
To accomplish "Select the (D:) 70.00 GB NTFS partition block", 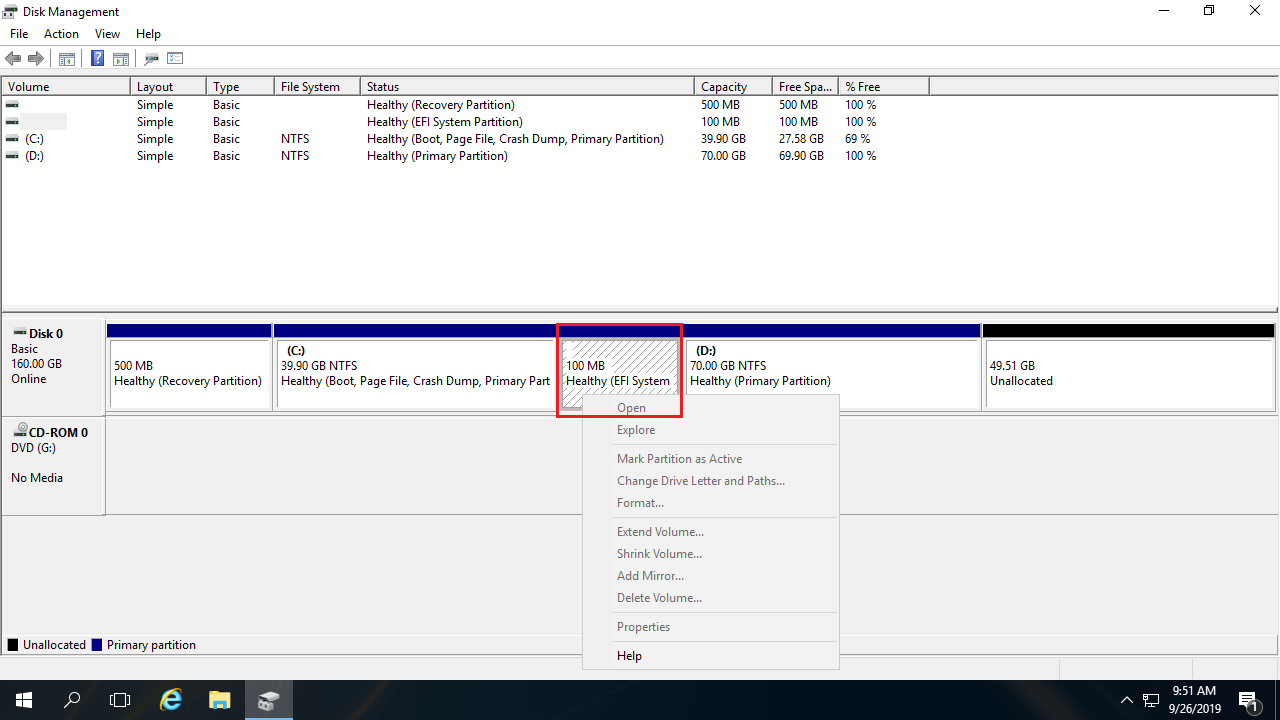I will tap(832, 373).
